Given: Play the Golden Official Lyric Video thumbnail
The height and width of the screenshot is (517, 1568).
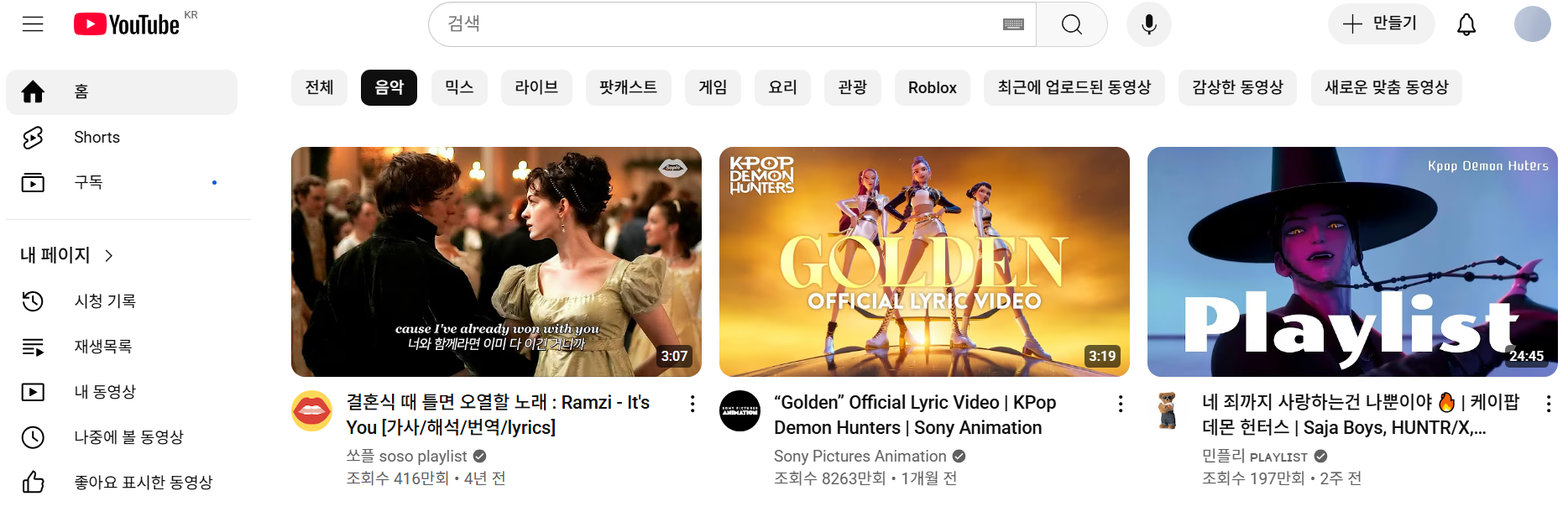Looking at the screenshot, I should coord(924,262).
